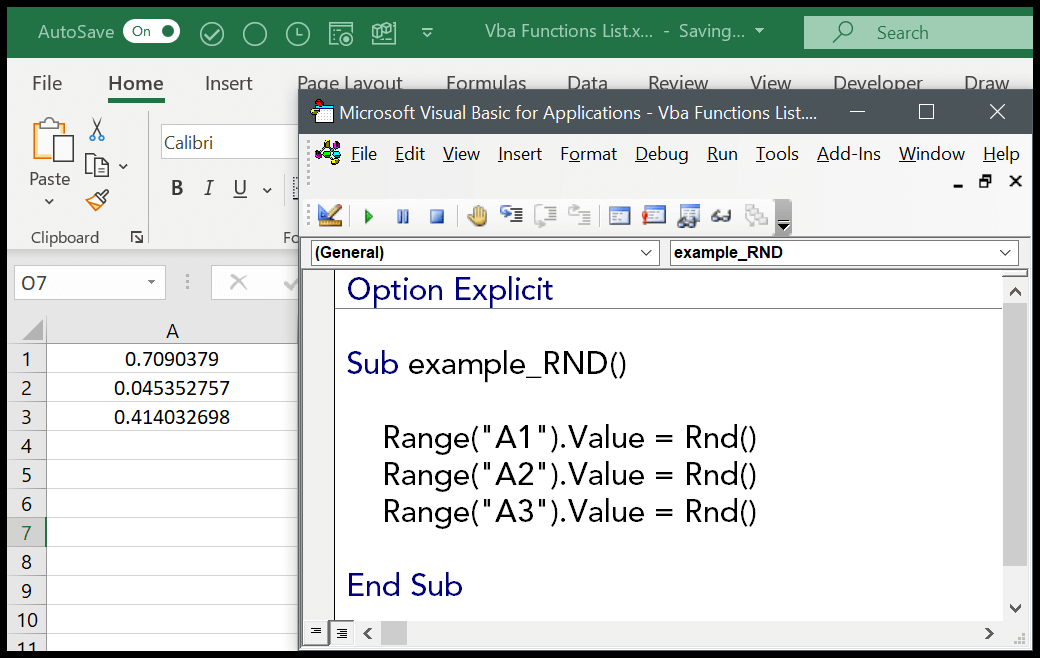Toggle Bold formatting in the ribbon
This screenshot has width=1040, height=658.
point(177,188)
